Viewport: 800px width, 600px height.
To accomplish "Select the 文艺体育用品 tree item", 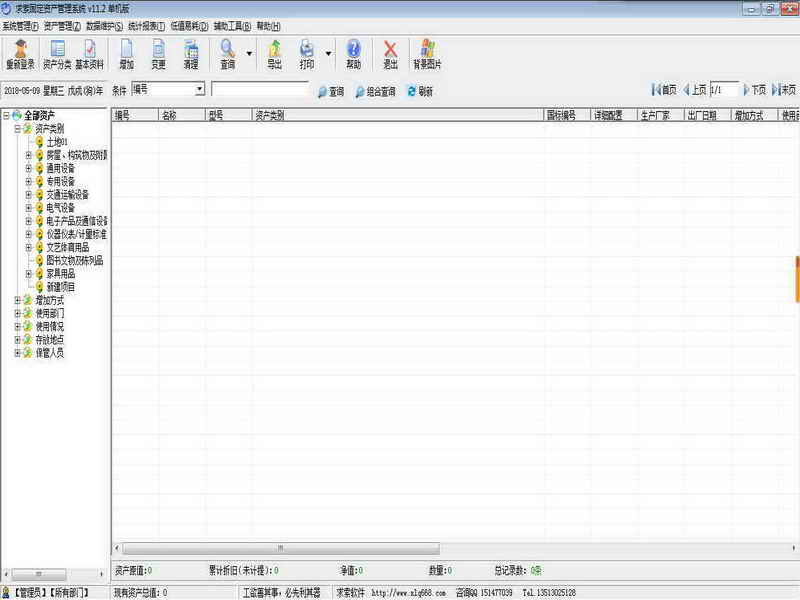I will point(68,247).
